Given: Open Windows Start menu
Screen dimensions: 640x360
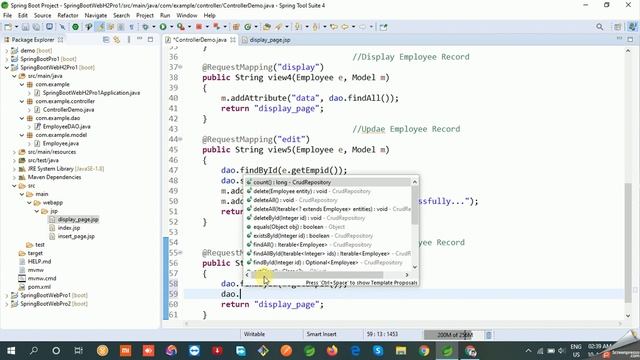Looking at the screenshot, I should tap(11, 351).
